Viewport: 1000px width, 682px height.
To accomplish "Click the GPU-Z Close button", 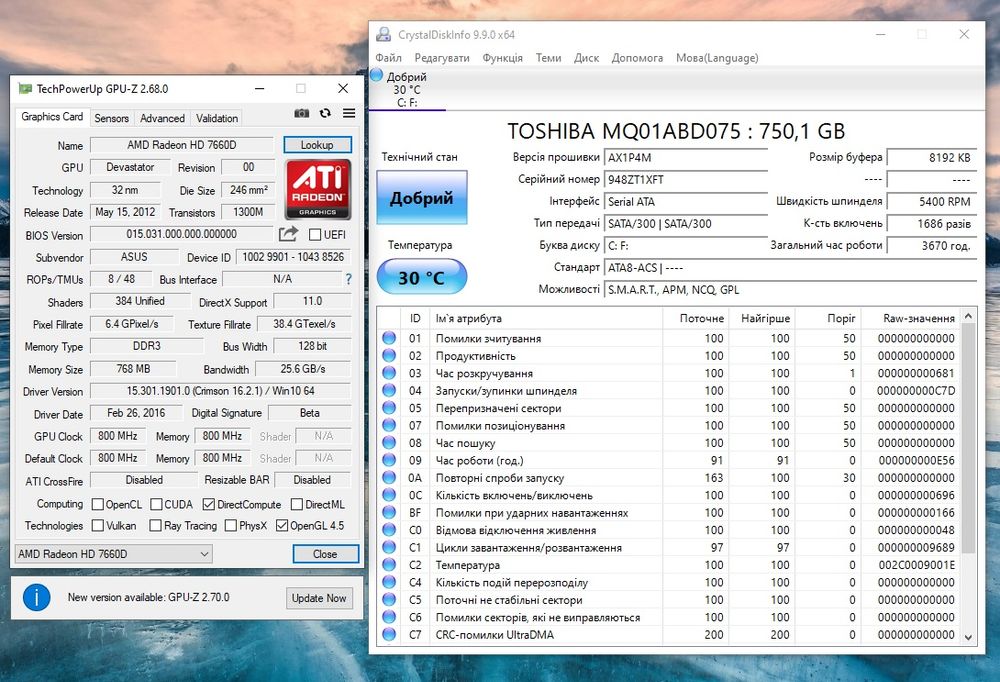I will 325,554.
